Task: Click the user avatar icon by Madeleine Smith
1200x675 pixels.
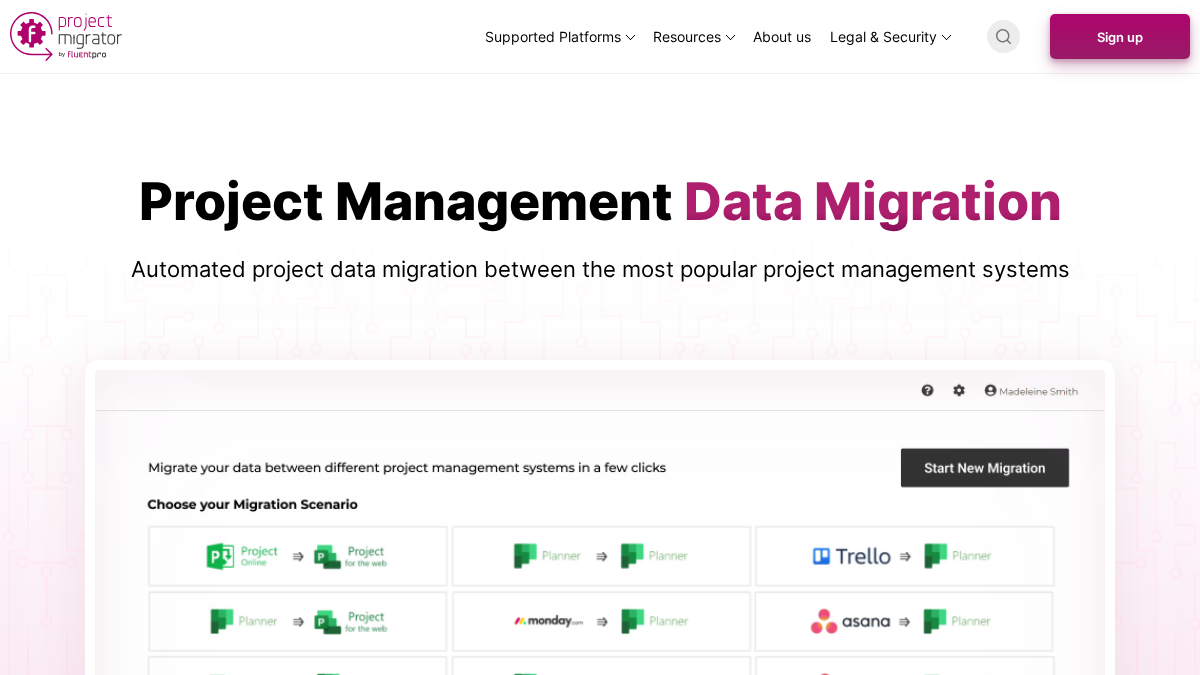Action: tap(990, 390)
